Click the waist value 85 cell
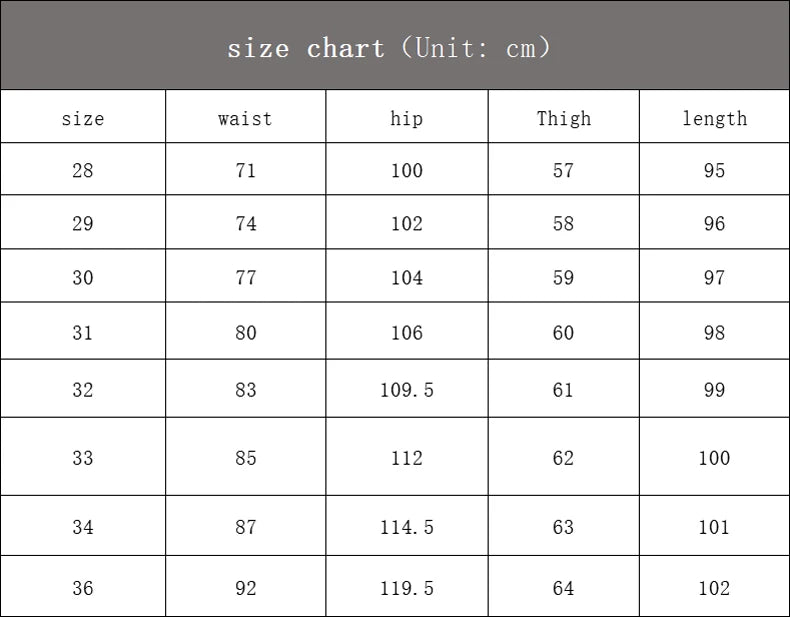The width and height of the screenshot is (790, 617). coord(245,458)
